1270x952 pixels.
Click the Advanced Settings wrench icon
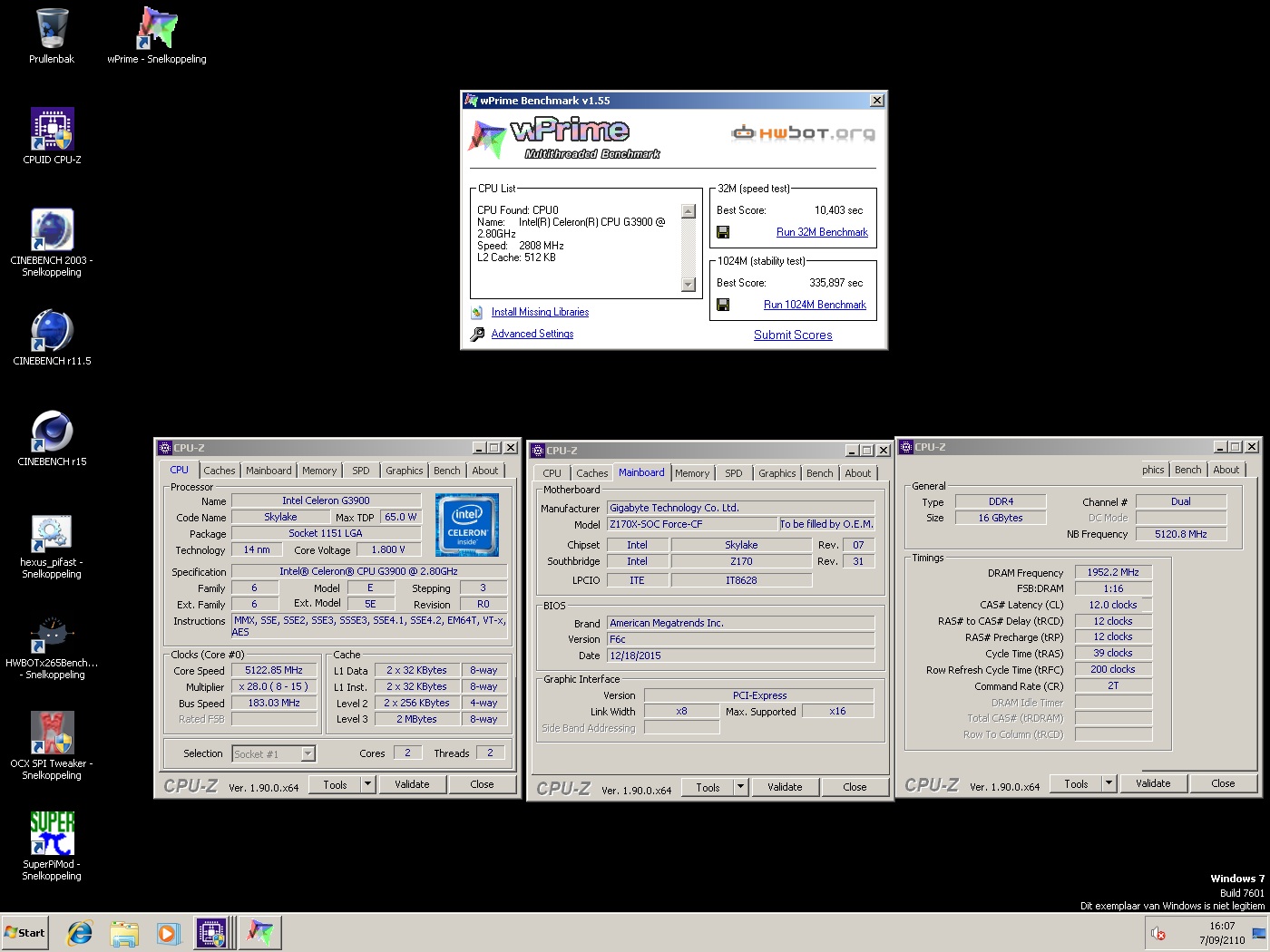coord(477,335)
